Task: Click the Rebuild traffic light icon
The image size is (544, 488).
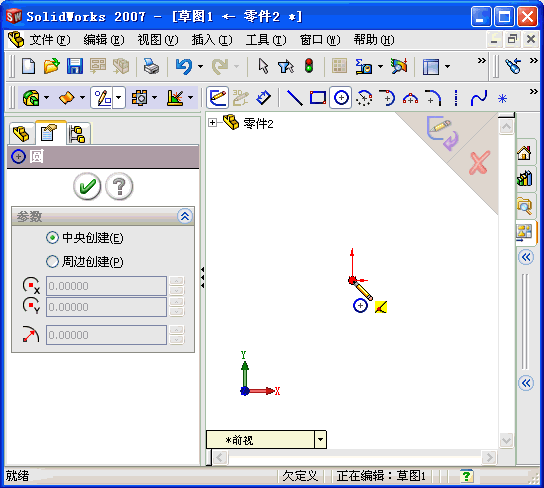Action: 309,66
